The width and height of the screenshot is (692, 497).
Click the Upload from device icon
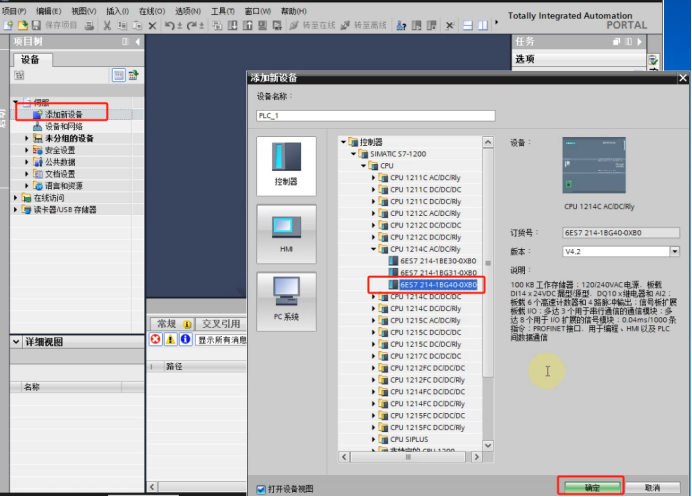click(248, 26)
